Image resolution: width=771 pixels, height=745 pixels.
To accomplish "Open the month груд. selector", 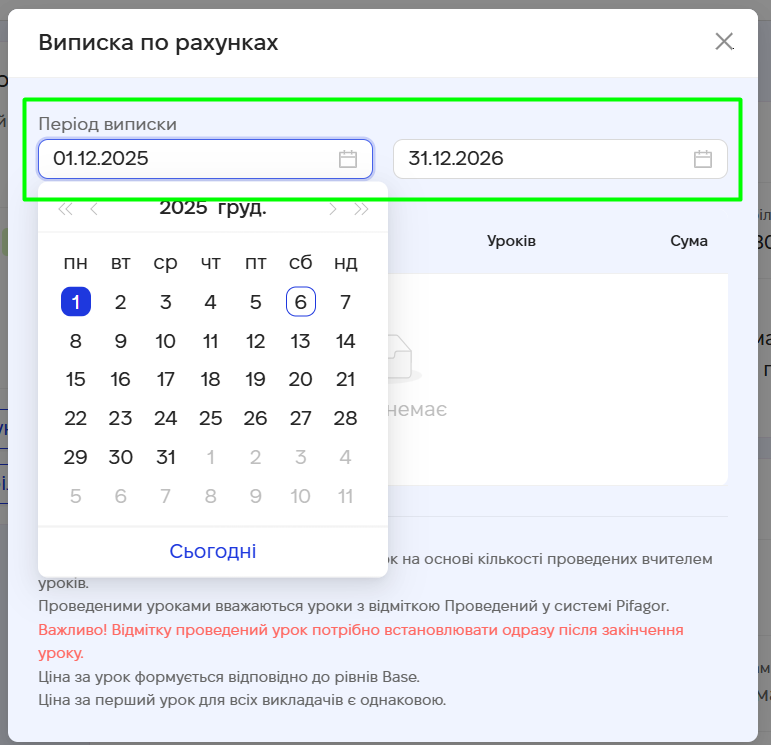I will (242, 208).
